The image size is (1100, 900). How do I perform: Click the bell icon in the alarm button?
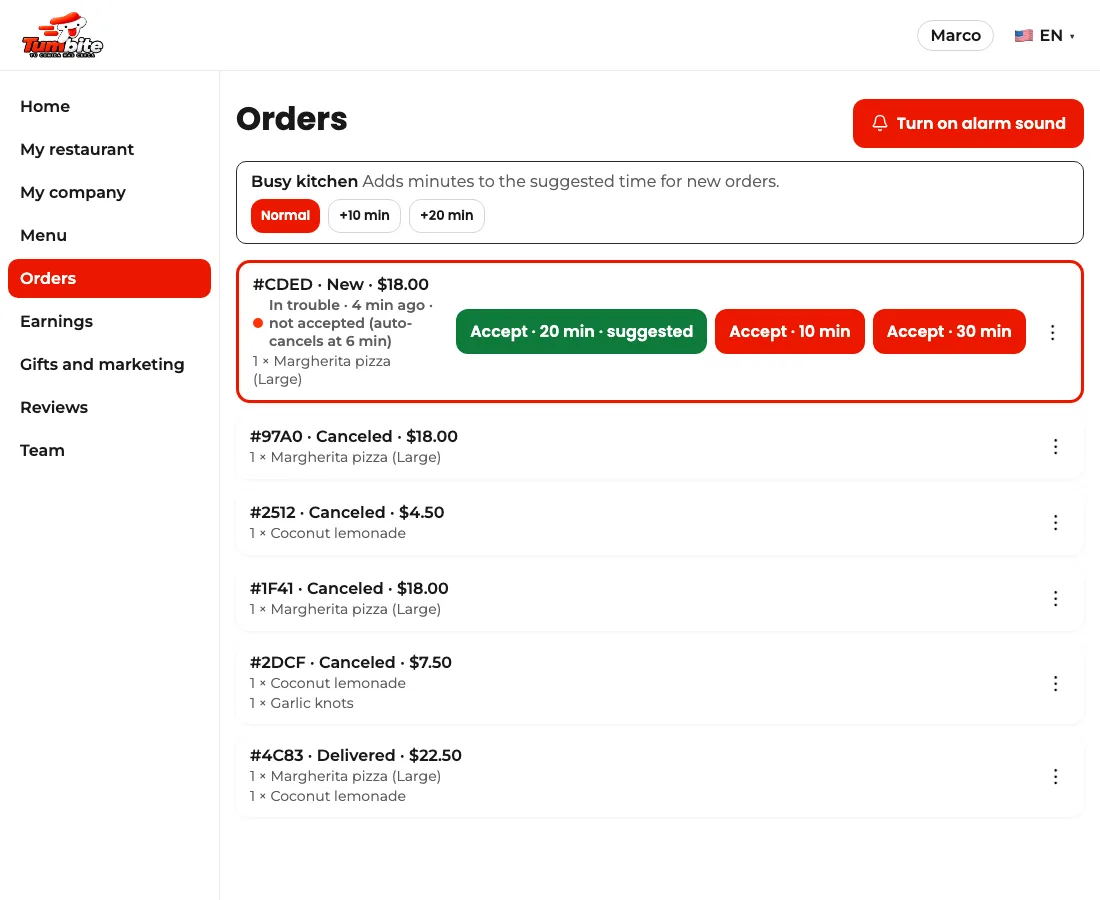(880, 123)
